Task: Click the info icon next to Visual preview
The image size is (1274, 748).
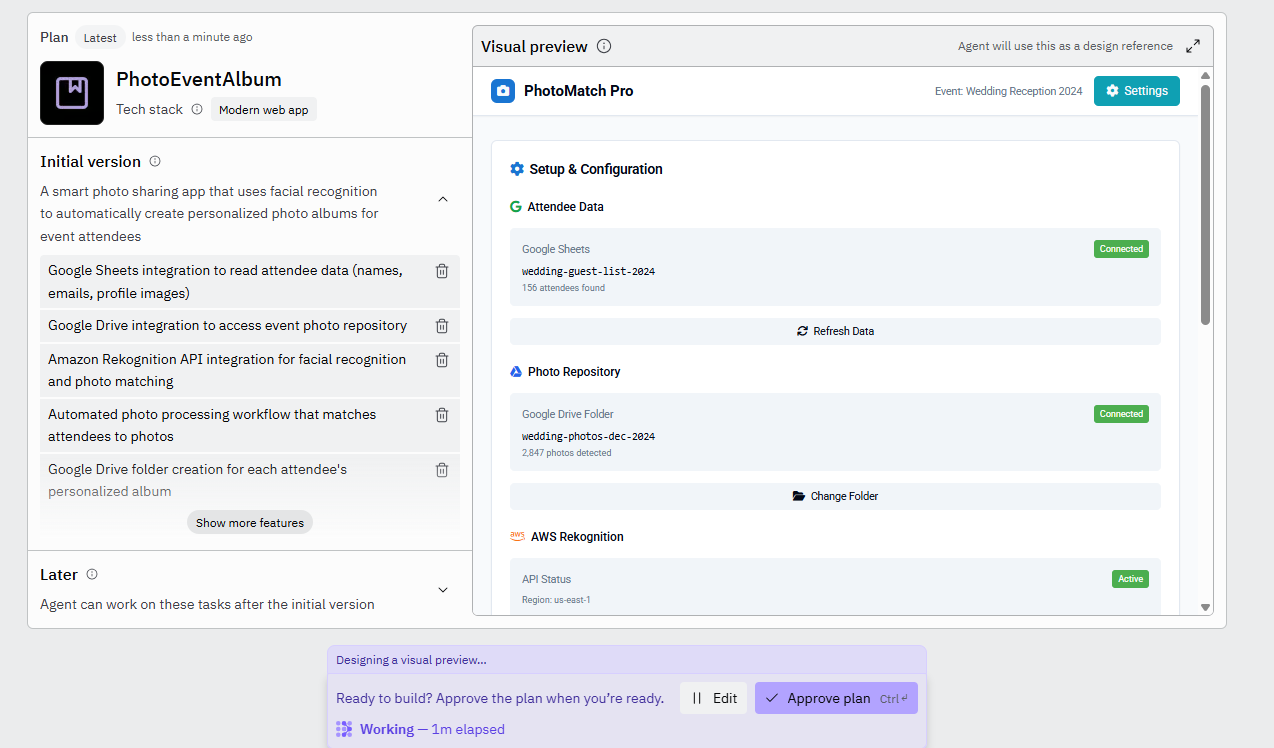Action: [x=604, y=46]
